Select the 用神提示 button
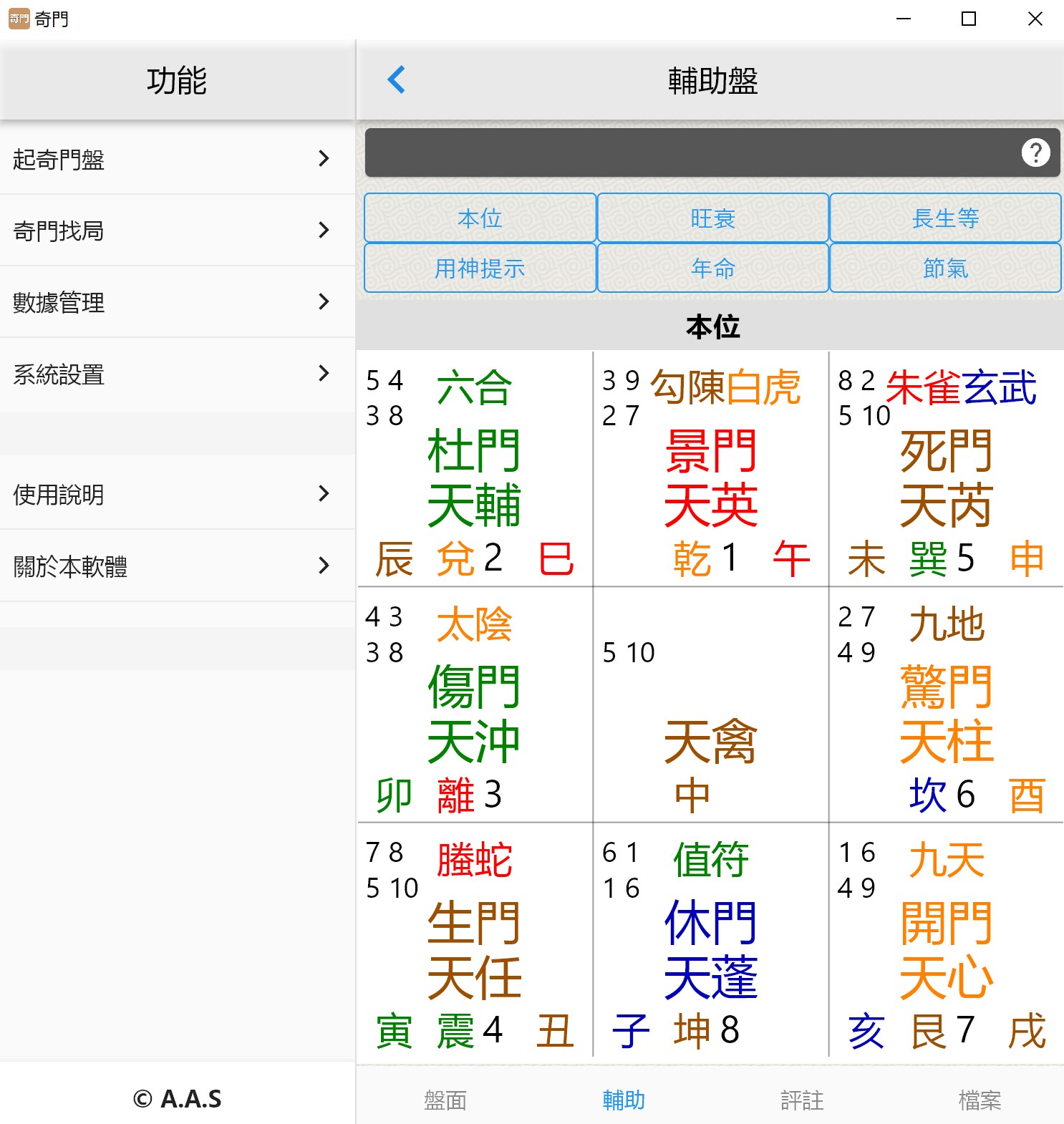 coord(480,268)
